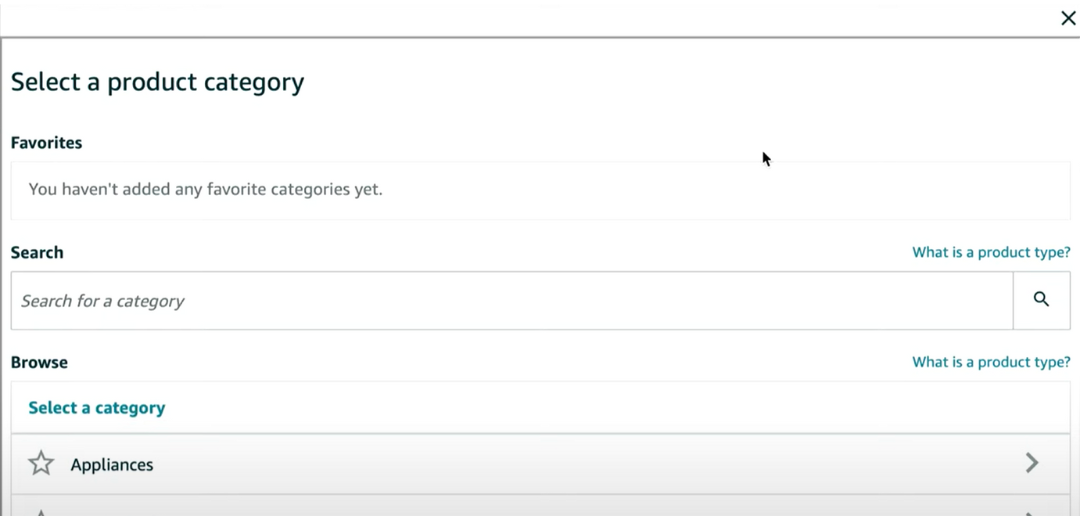Select the Appliances category name

click(x=112, y=464)
